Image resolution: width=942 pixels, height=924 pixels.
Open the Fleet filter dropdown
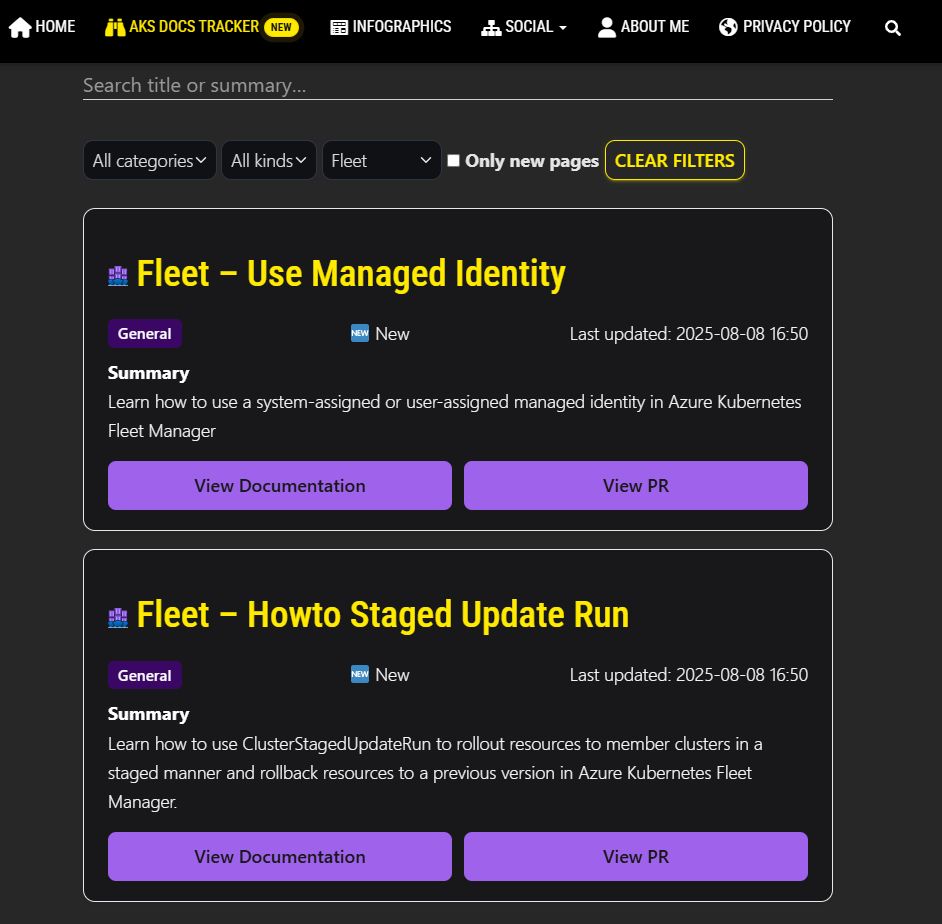tap(381, 160)
